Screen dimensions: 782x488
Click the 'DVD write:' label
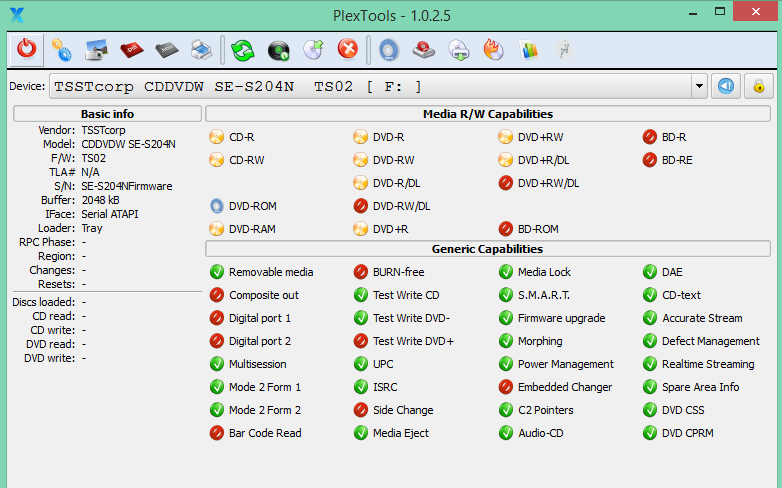(x=49, y=358)
